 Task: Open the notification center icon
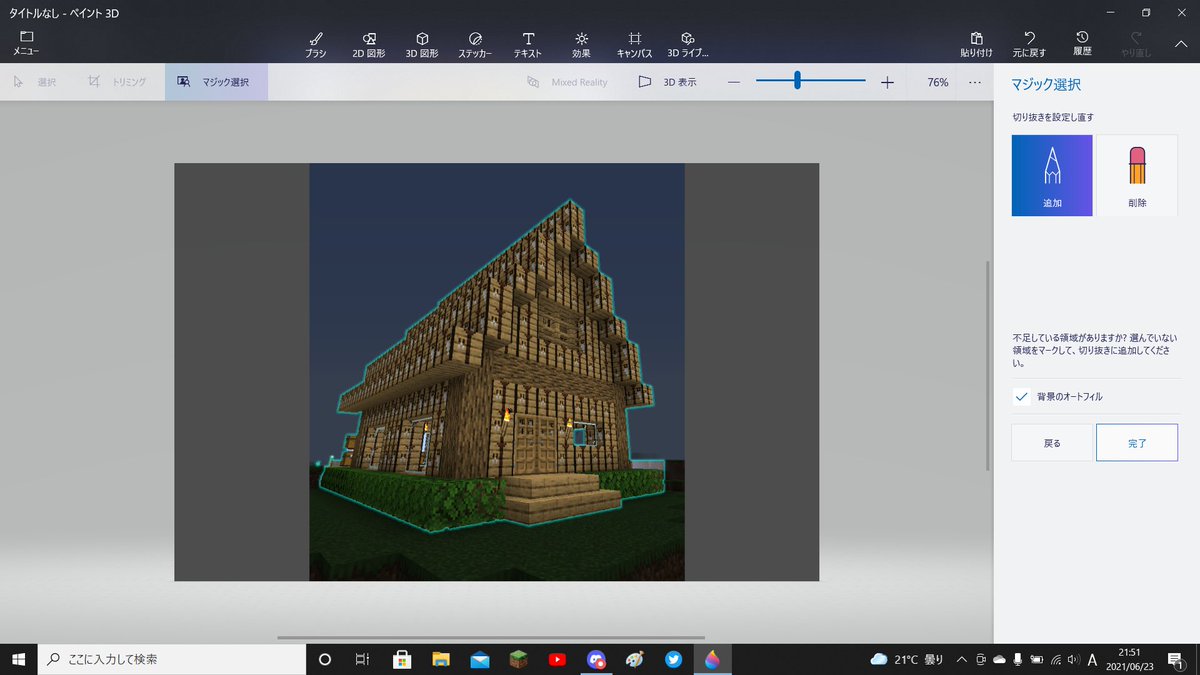(x=1176, y=659)
